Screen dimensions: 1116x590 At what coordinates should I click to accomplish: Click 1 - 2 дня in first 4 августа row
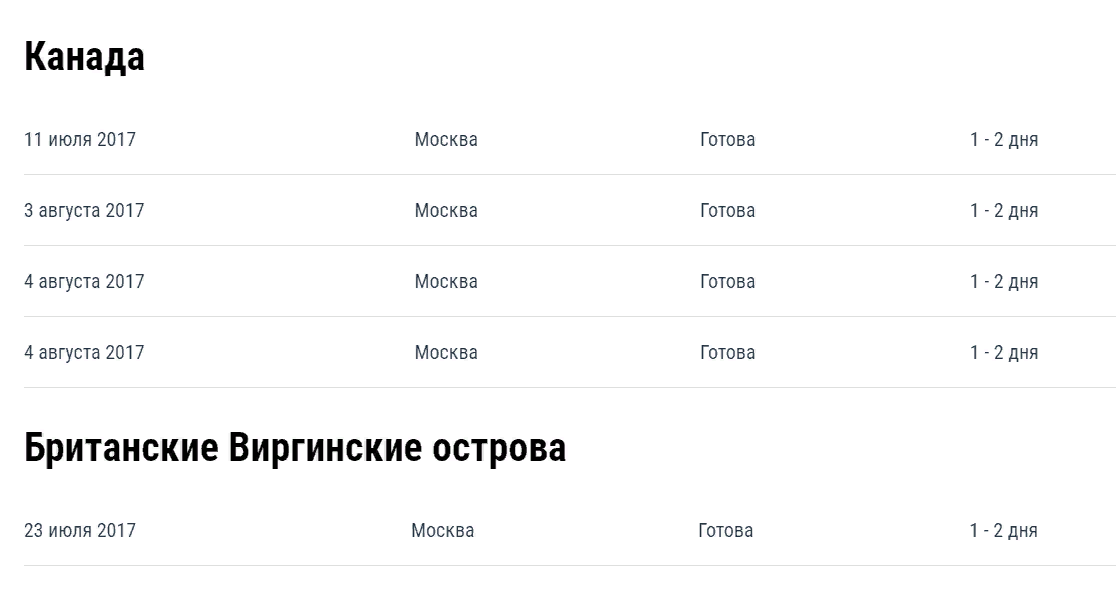coord(1003,282)
